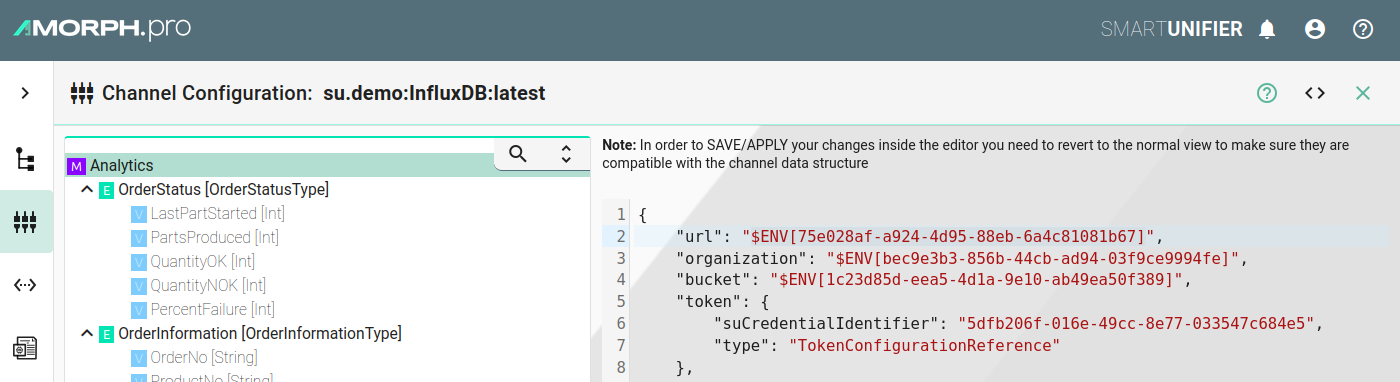This screenshot has height=382, width=1400.
Task: Collapse the OrderInformation node
Action: pyautogui.click(x=87, y=334)
